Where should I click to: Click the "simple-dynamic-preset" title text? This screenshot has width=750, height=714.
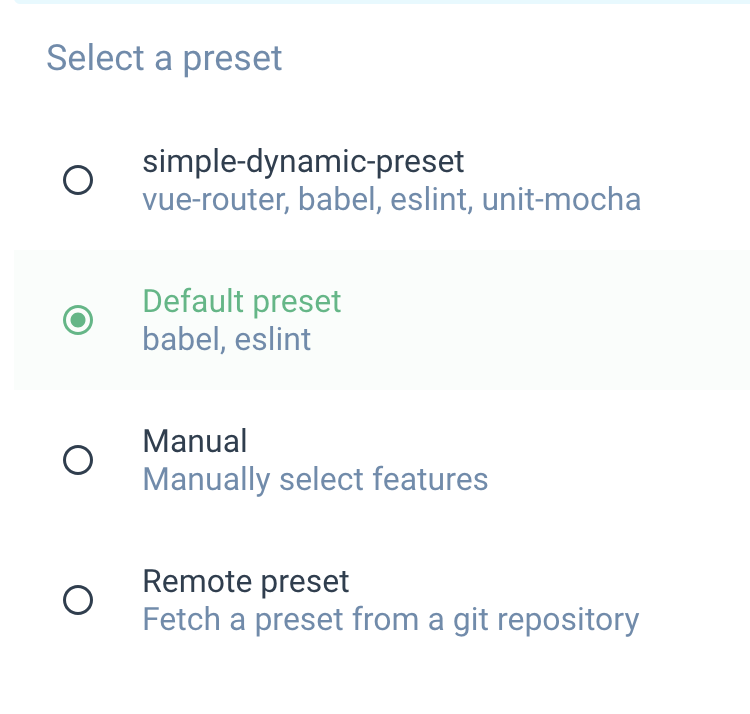[x=303, y=161]
